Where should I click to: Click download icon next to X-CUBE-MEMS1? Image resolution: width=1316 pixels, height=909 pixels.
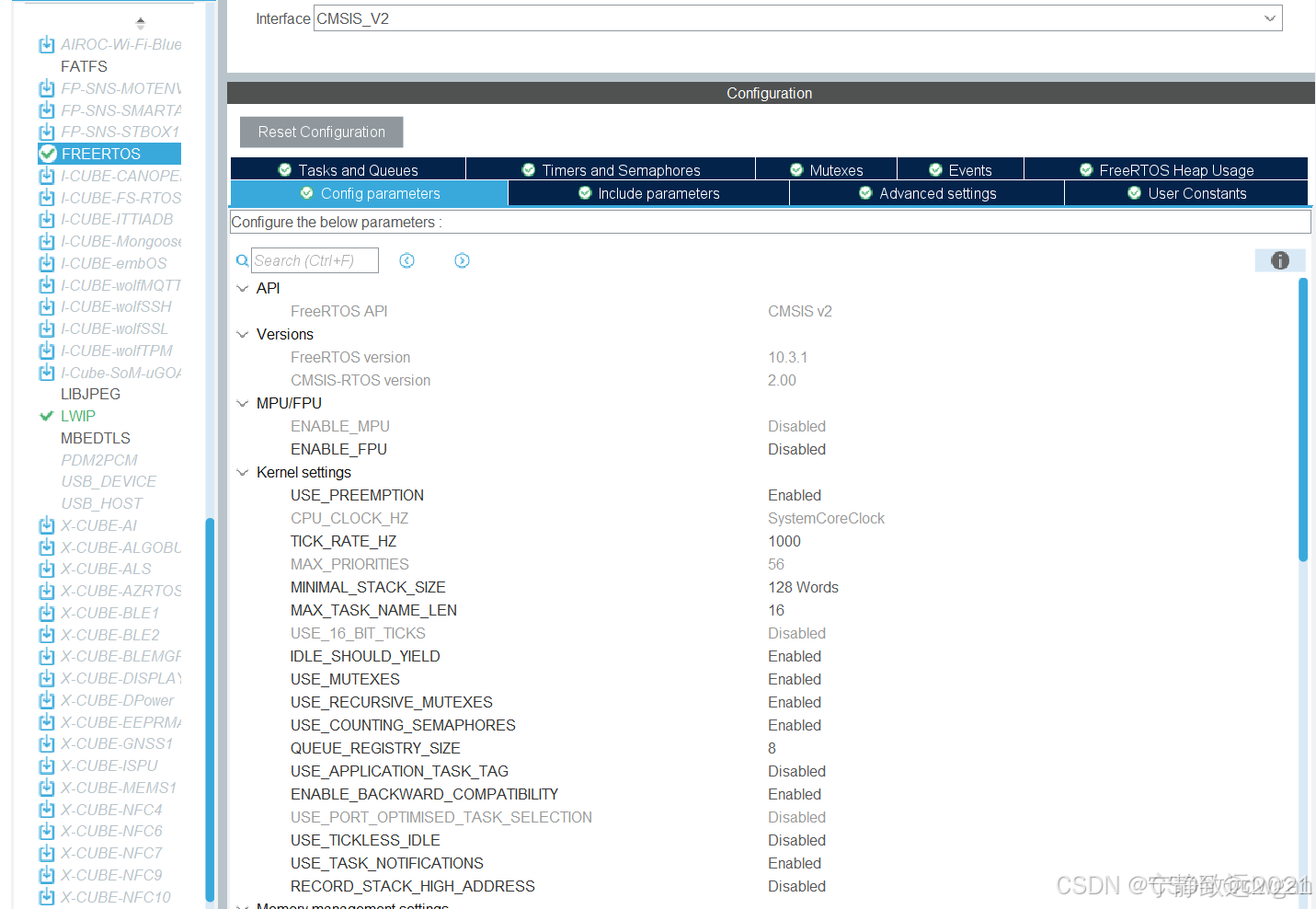[x=47, y=788]
